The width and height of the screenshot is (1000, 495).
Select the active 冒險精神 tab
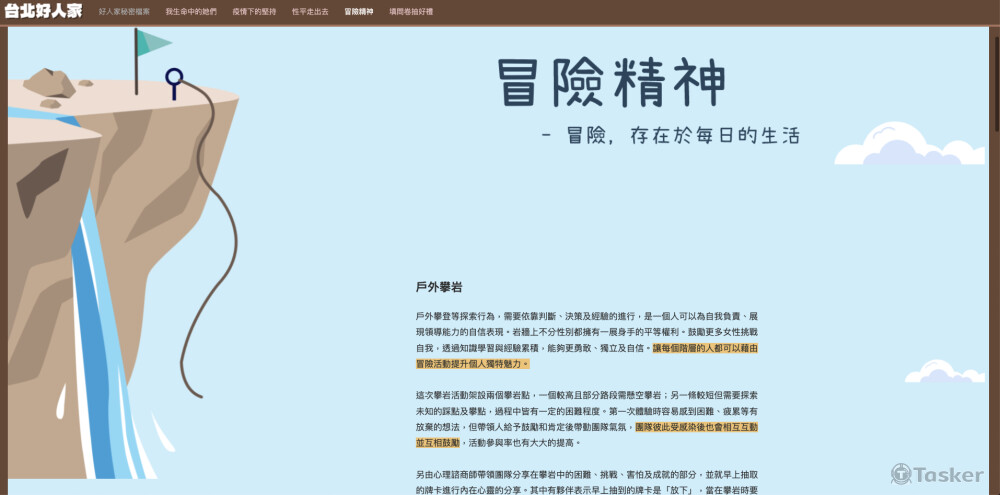point(359,12)
